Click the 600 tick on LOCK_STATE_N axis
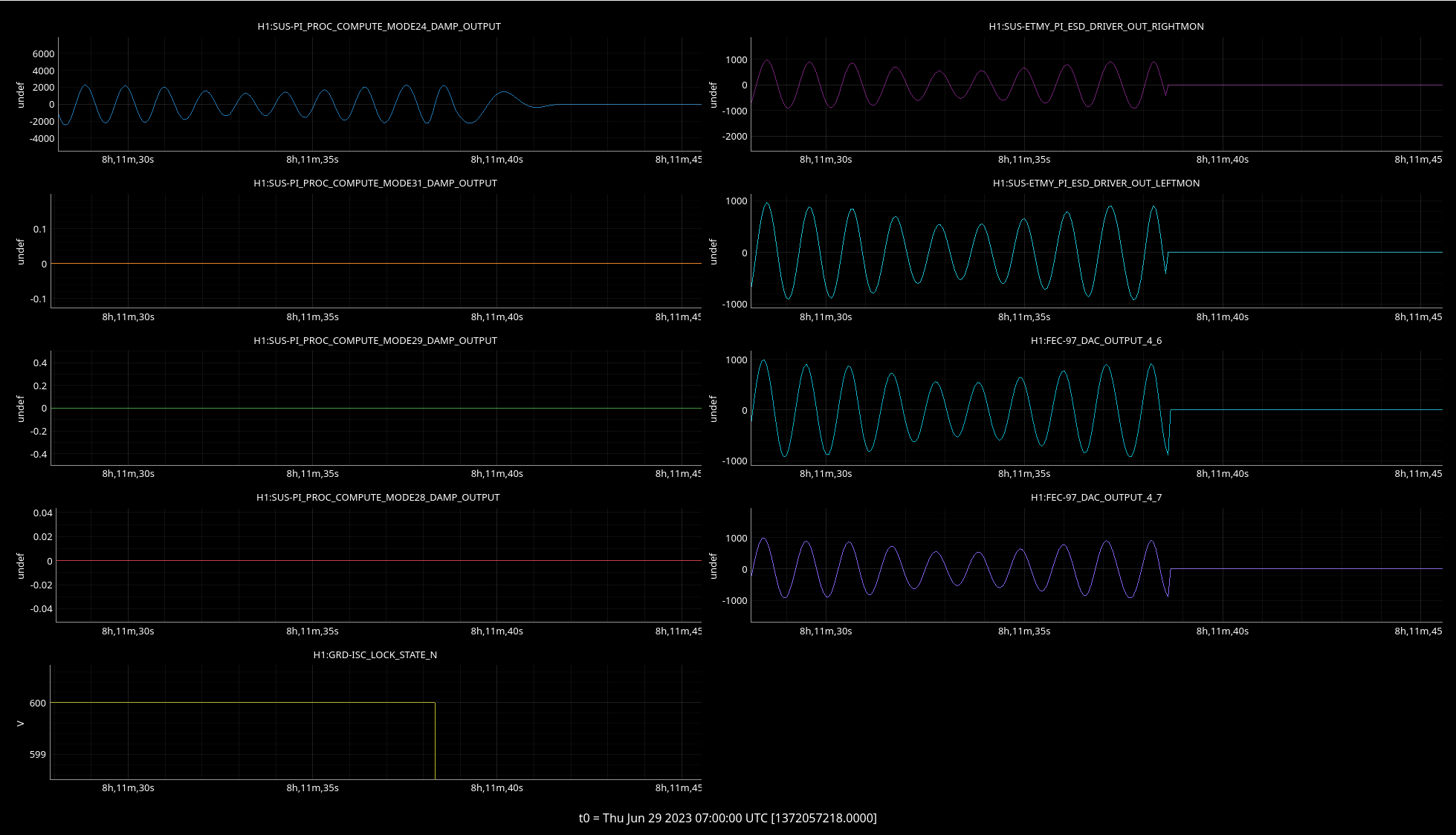Viewport: 1456px width, 835px height. (38, 703)
